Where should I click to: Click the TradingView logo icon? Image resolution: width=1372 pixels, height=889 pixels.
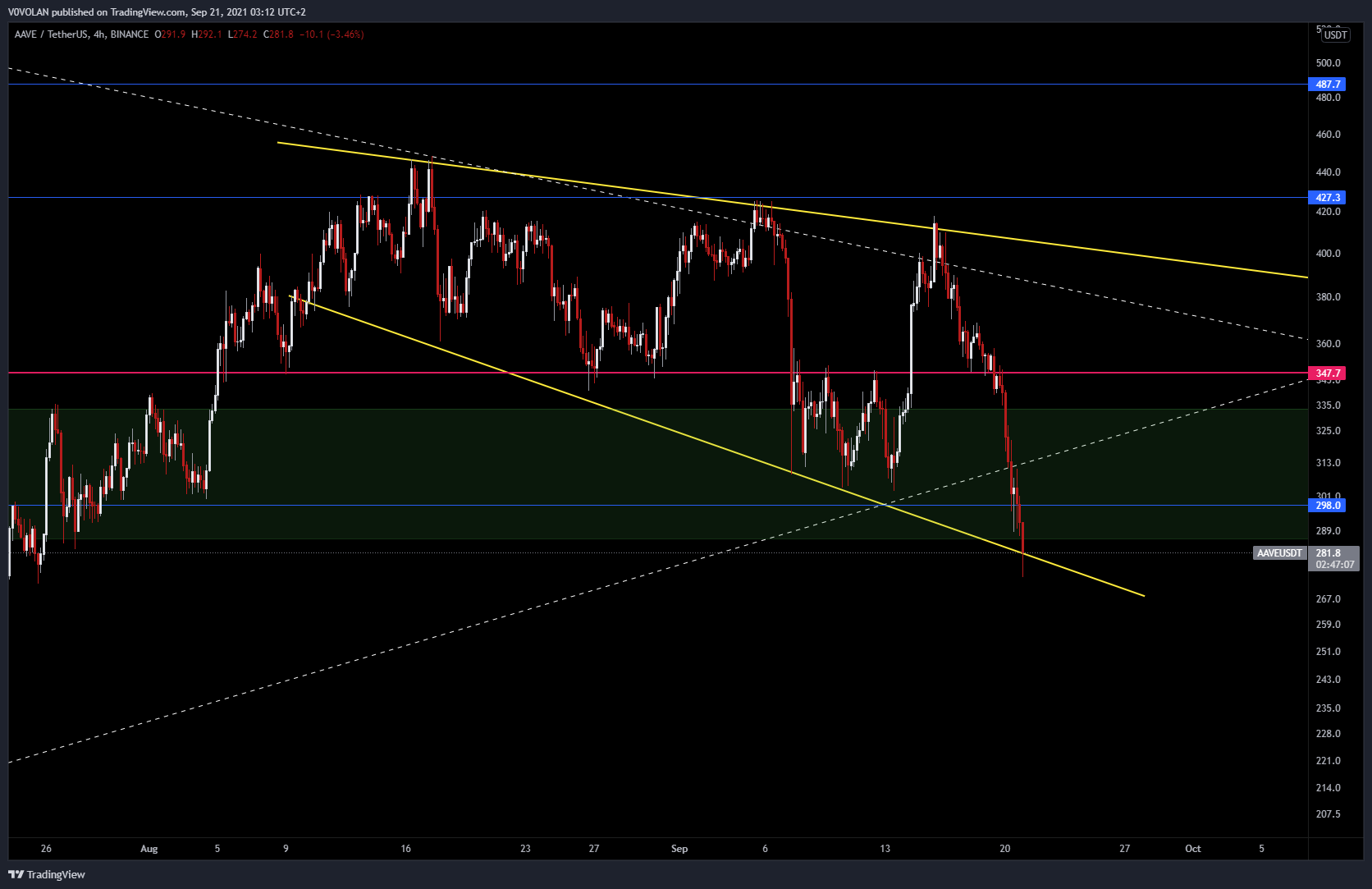pos(16,874)
